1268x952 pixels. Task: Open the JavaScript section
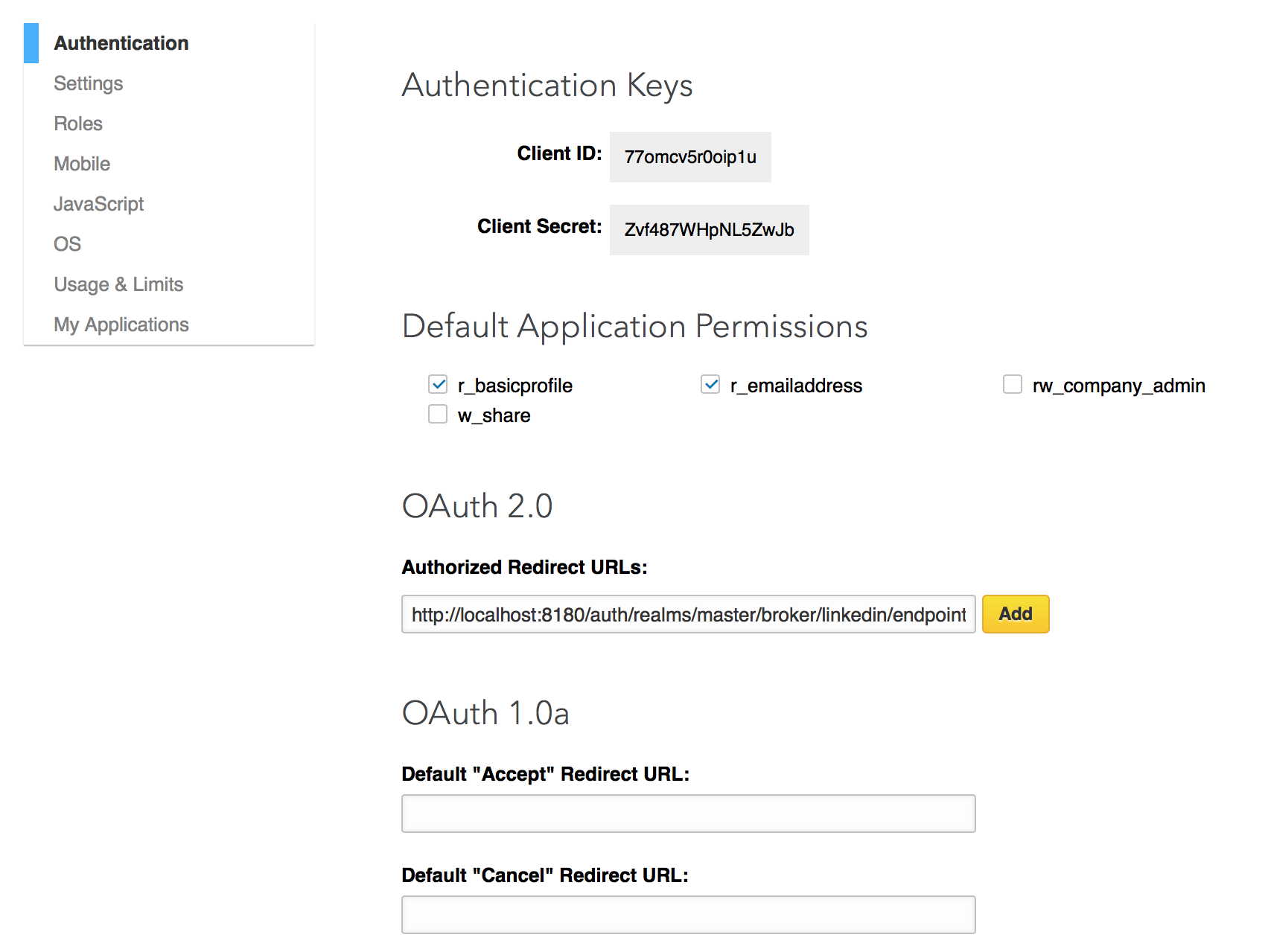pos(98,204)
